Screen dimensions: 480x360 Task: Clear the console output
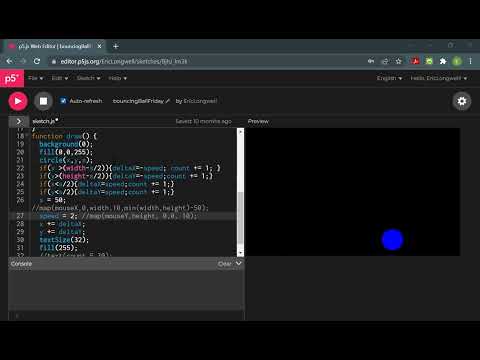point(224,264)
